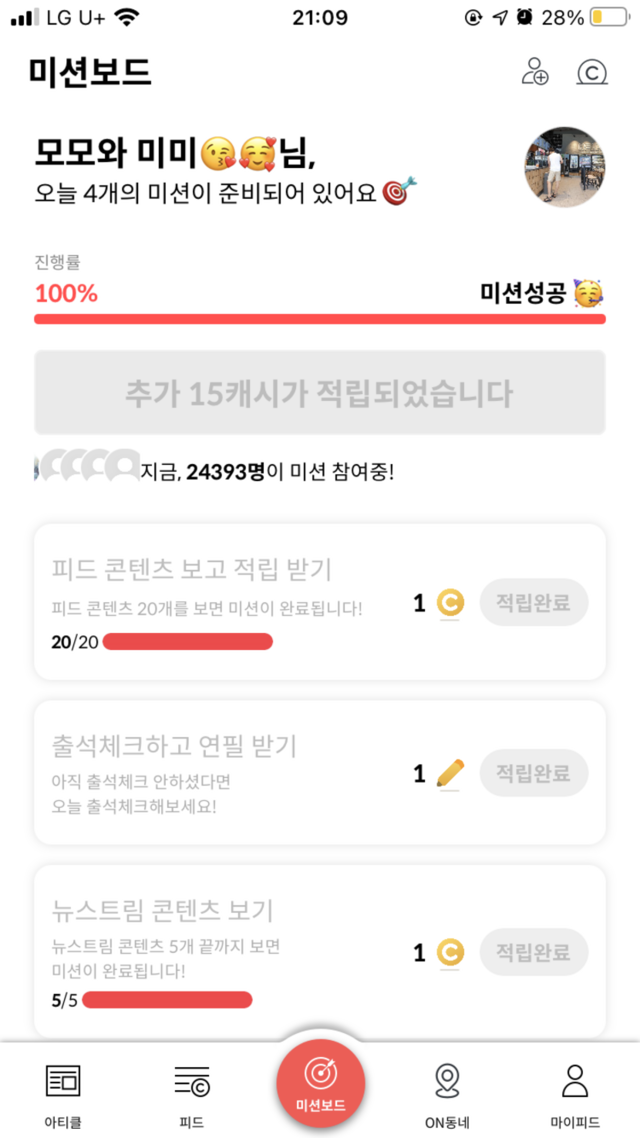This screenshot has height=1138, width=640.
Task: Tap the gold coin in newstream mission
Action: click(x=451, y=952)
